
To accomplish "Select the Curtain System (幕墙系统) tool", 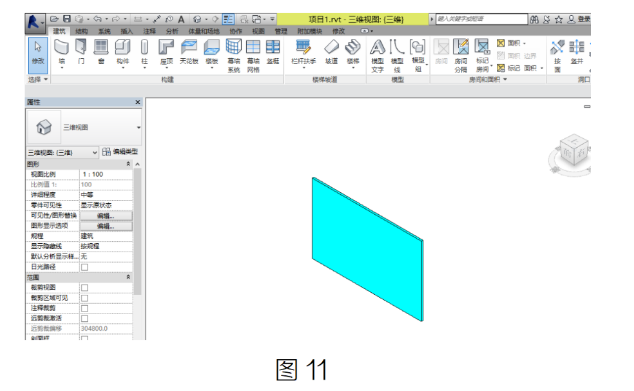I will point(234,55).
